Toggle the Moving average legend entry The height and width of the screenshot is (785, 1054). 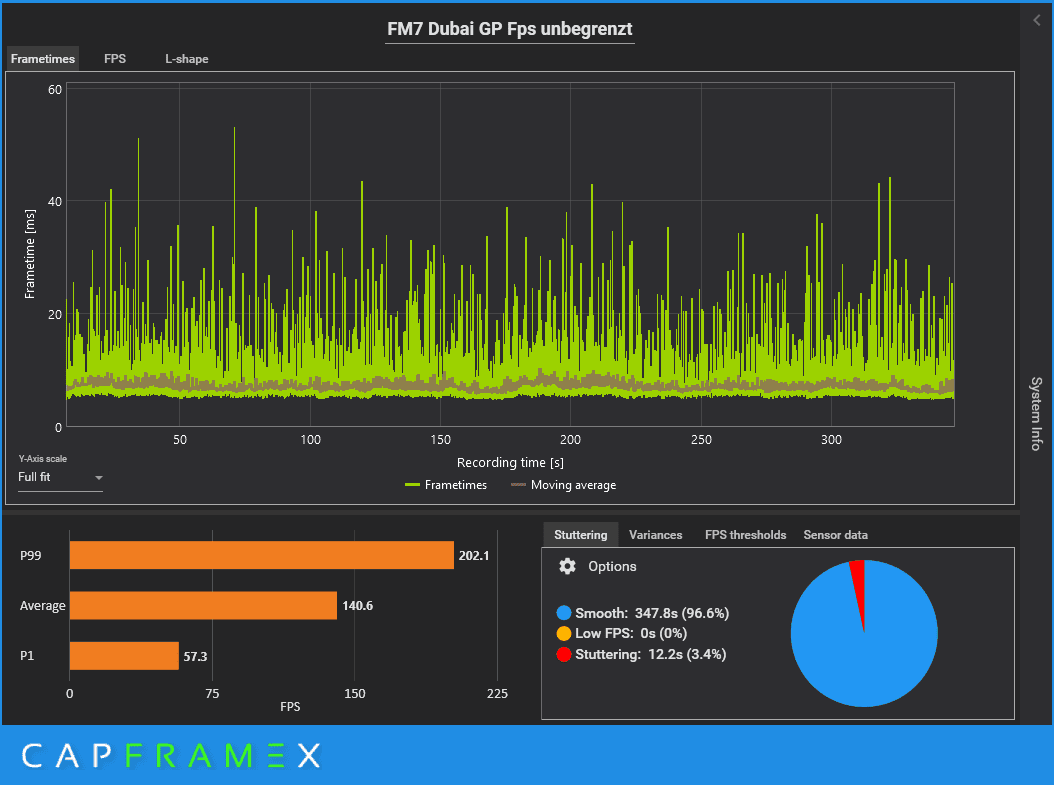coord(563,485)
